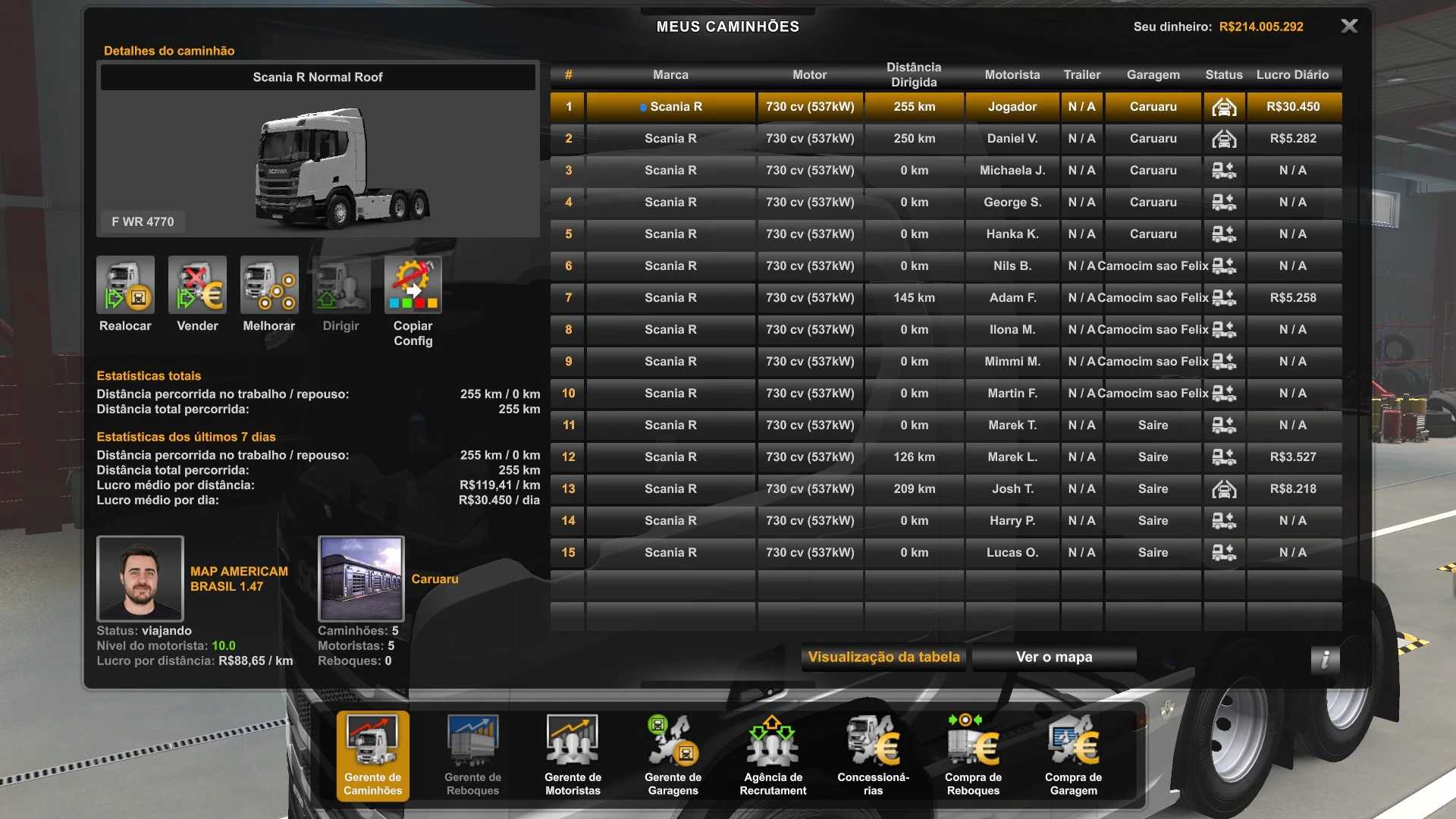Select Visualização da tabela tab

883,657
